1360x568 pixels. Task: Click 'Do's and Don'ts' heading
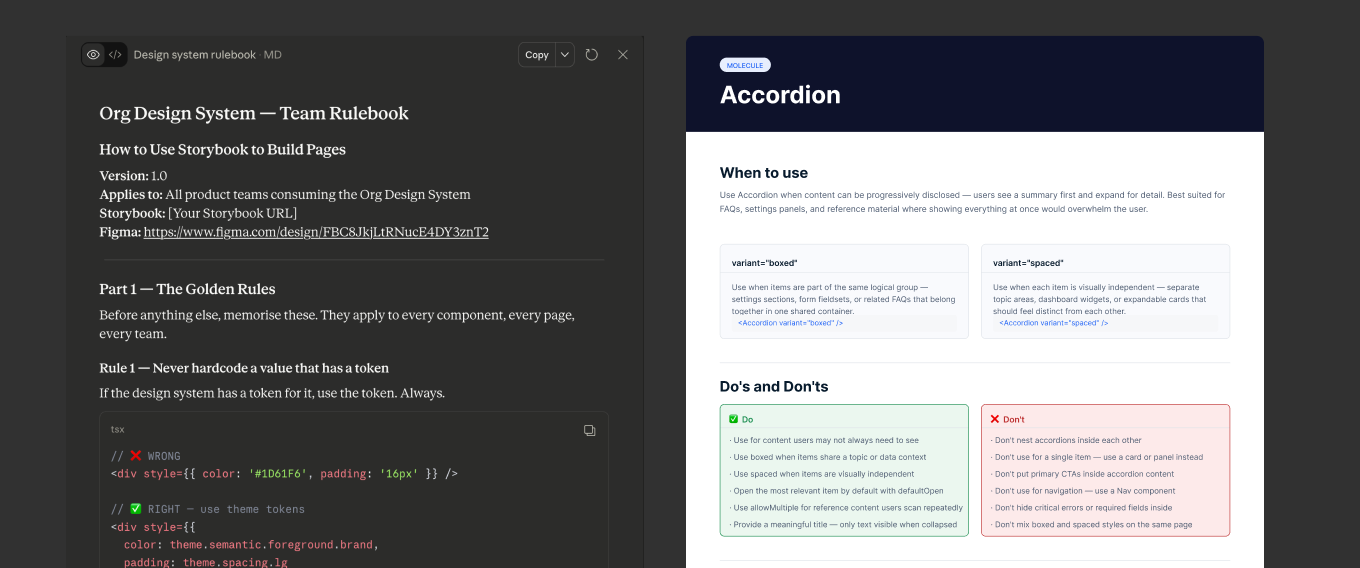pos(774,387)
